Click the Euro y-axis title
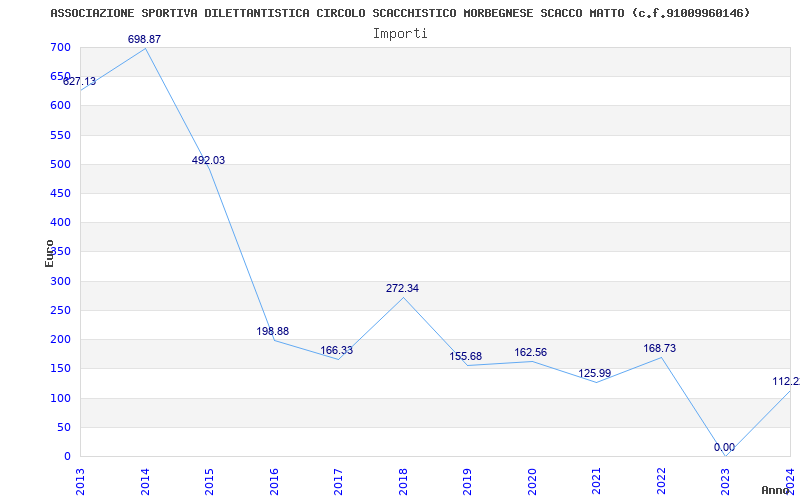Screen dimensions: 800x500 point(49,253)
